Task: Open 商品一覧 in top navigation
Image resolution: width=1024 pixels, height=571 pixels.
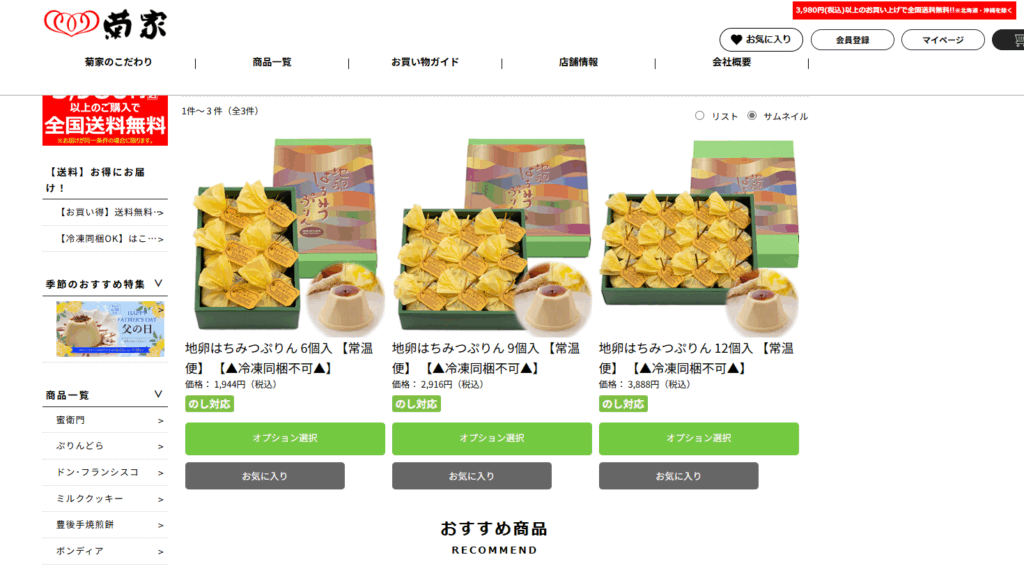Action: [272, 62]
